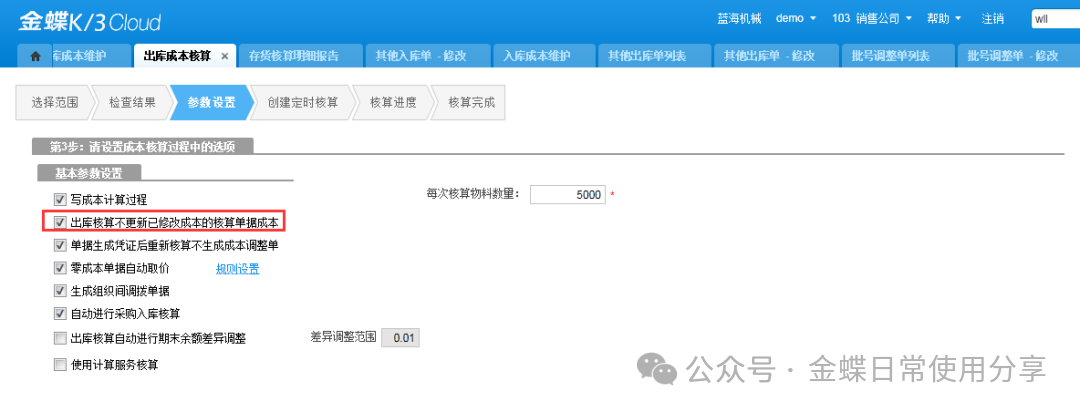Open the 帮助 dropdown menu
Image resolution: width=1080 pixels, height=412 pixels.
click(x=944, y=19)
